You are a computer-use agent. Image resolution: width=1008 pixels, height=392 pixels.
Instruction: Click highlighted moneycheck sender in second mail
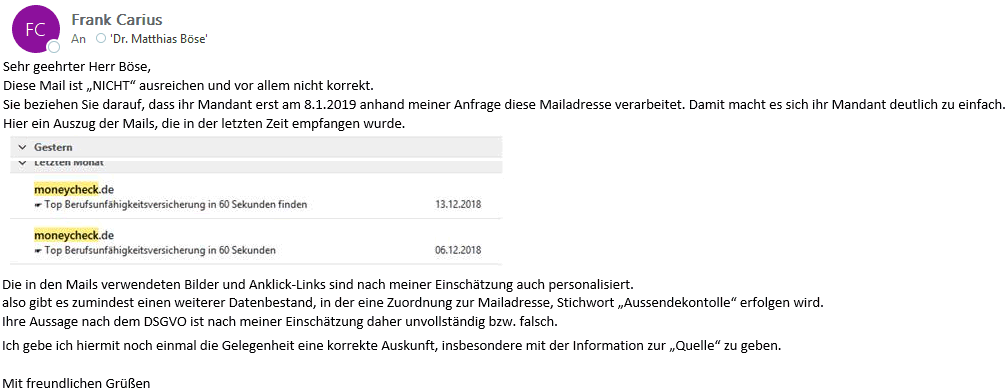click(66, 235)
